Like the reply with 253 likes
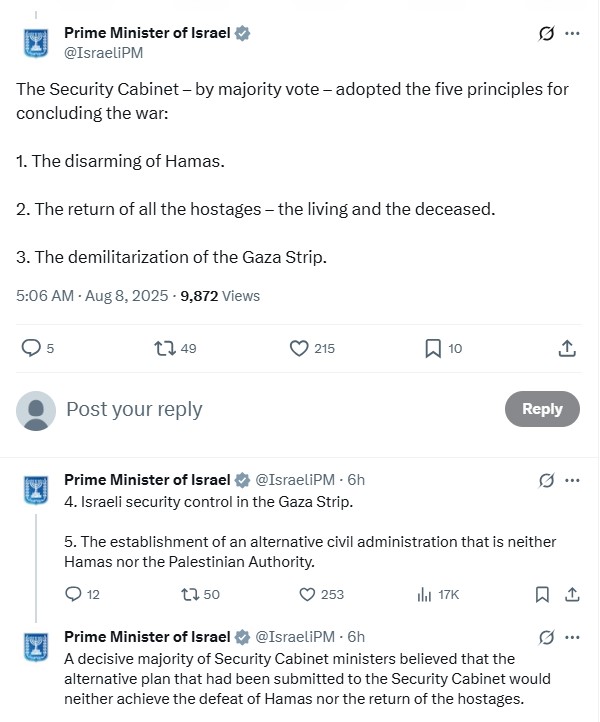Screen dimensions: 600x722 coord(321,594)
